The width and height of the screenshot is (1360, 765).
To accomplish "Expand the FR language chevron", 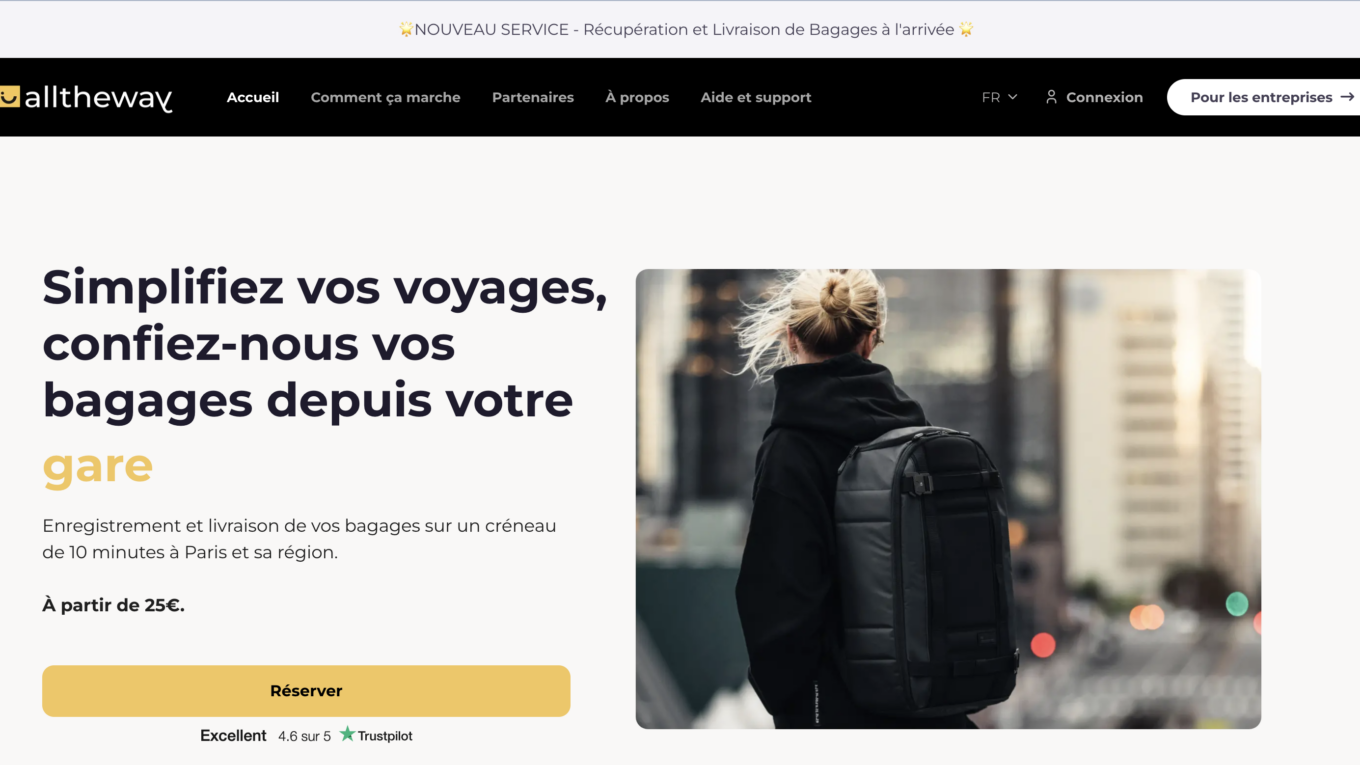I will click(1012, 97).
